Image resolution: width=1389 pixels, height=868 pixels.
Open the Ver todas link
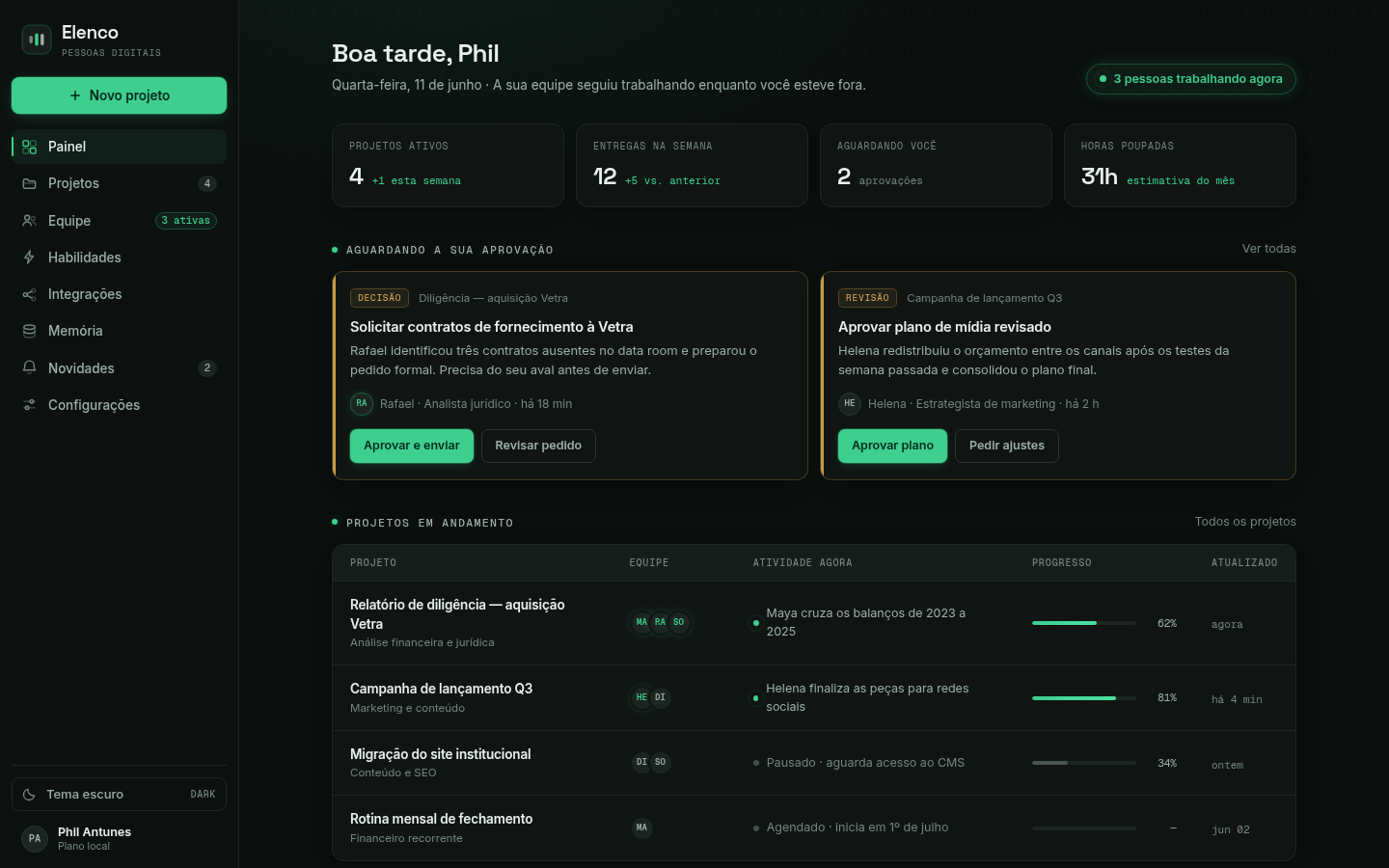pos(1268,249)
